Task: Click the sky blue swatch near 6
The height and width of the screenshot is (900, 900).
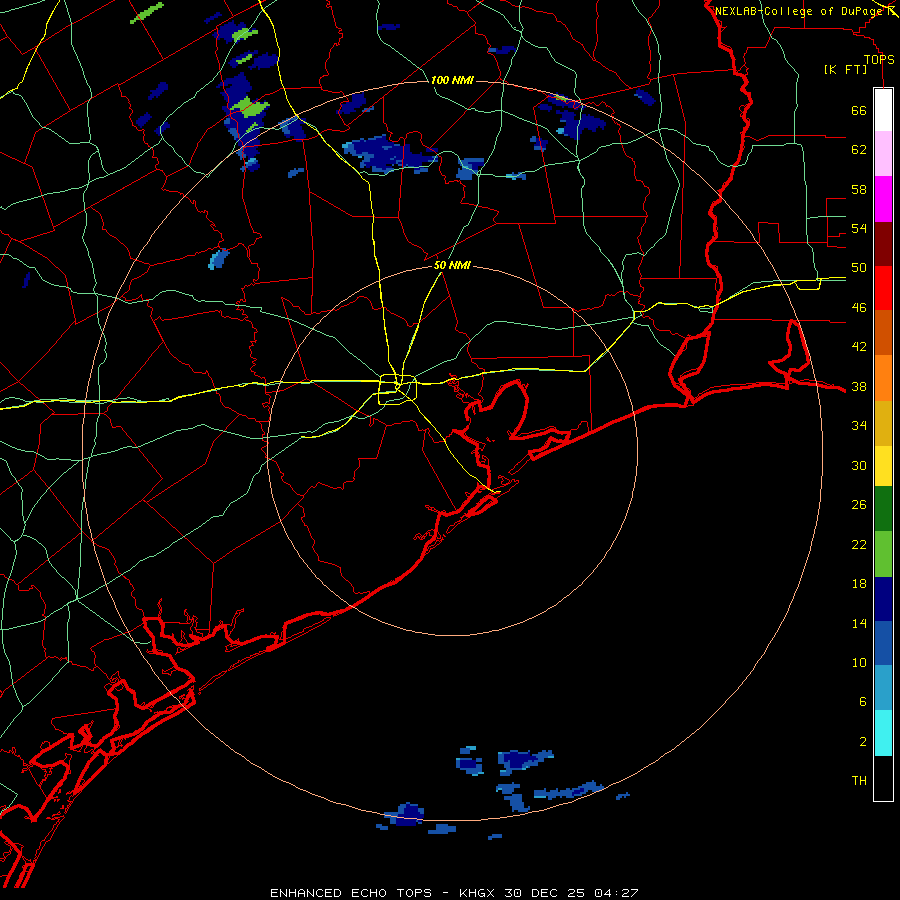Action: pos(883,688)
